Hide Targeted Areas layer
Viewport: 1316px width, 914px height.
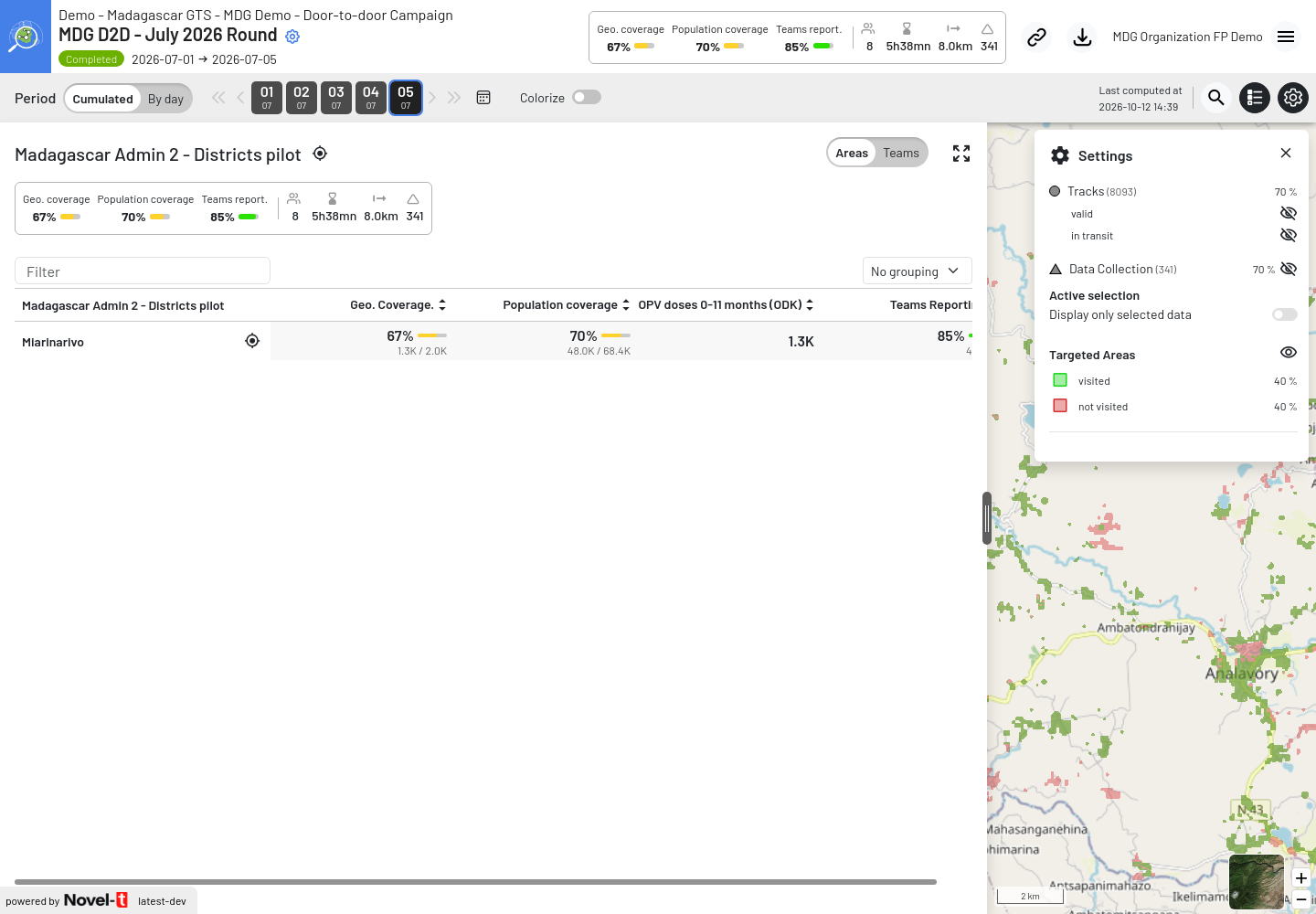click(x=1289, y=353)
